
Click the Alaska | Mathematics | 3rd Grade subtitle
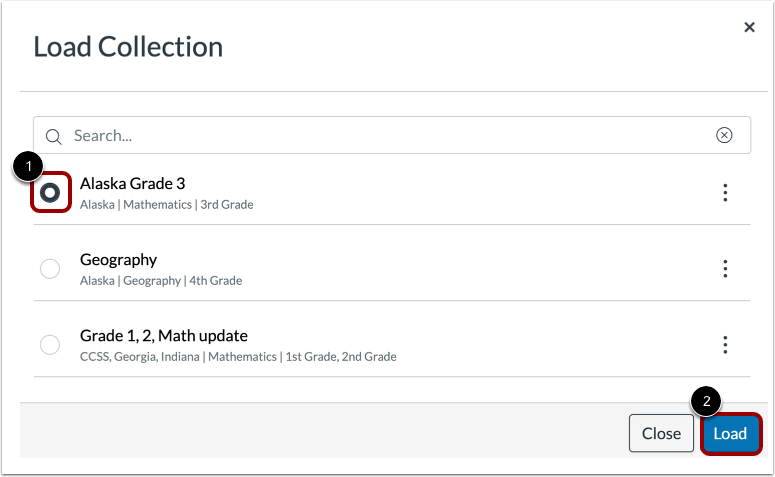[x=166, y=205]
